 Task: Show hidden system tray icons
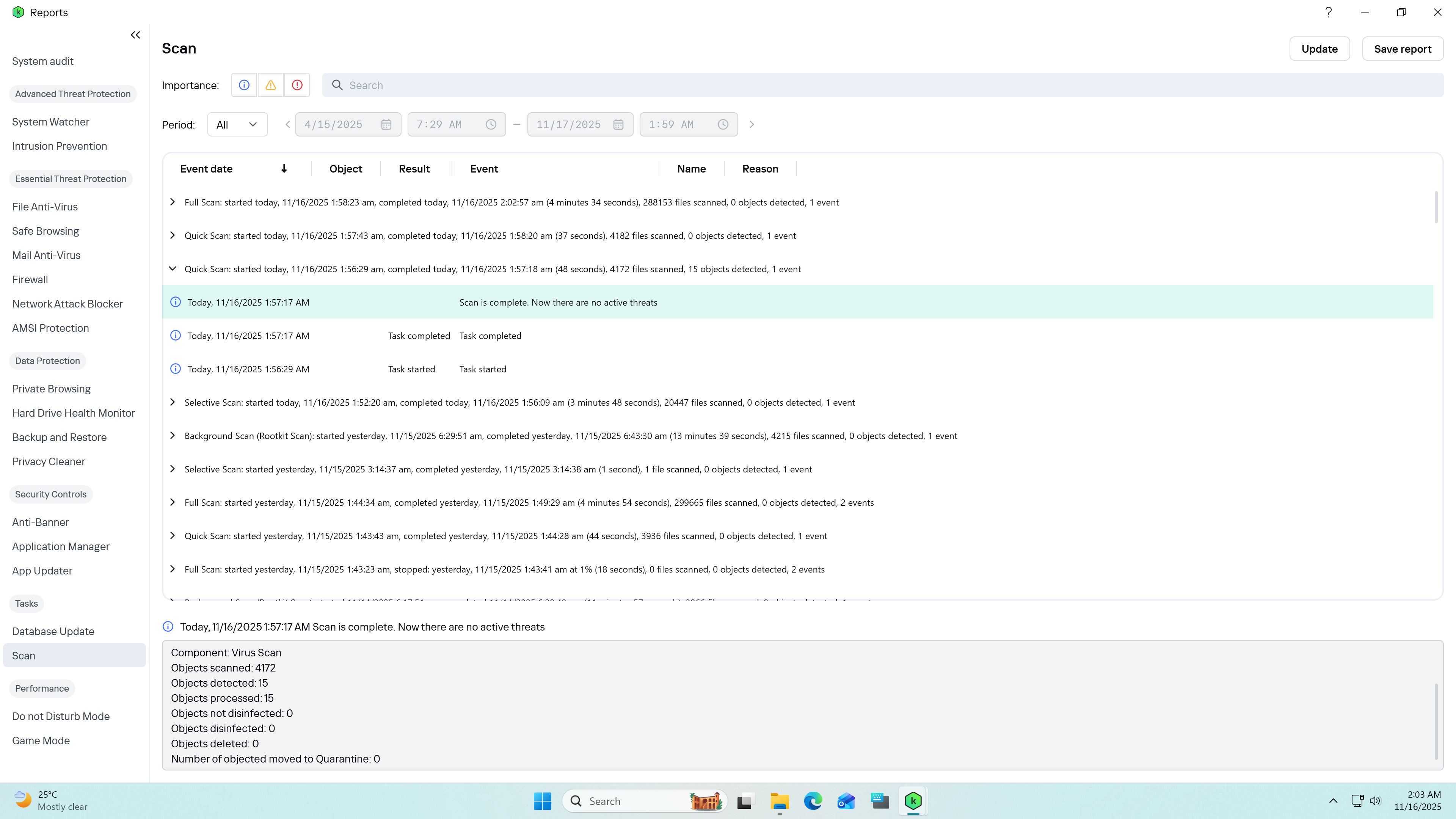[x=1334, y=801]
